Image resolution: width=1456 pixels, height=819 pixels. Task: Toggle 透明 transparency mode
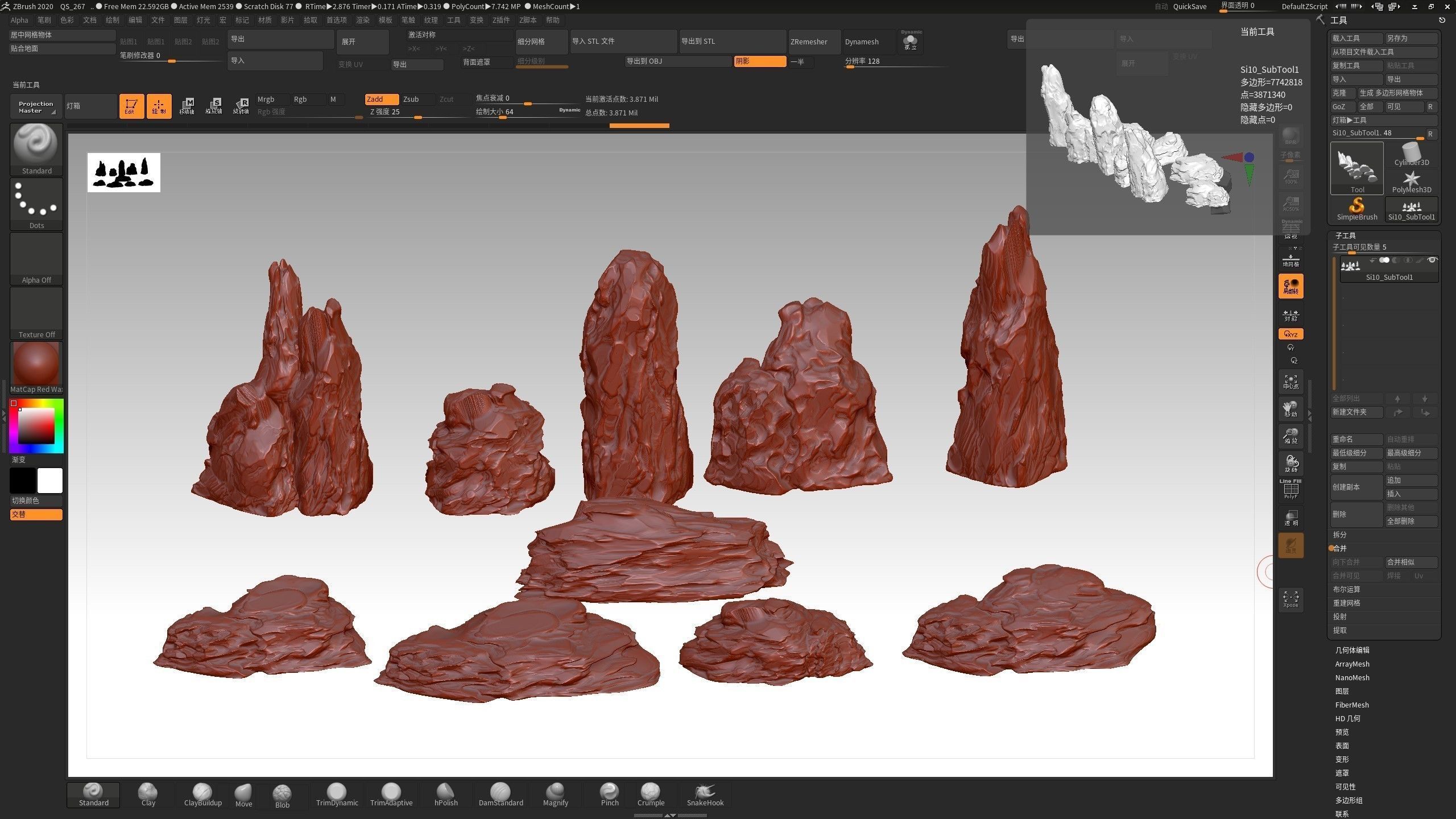pos(1290,518)
